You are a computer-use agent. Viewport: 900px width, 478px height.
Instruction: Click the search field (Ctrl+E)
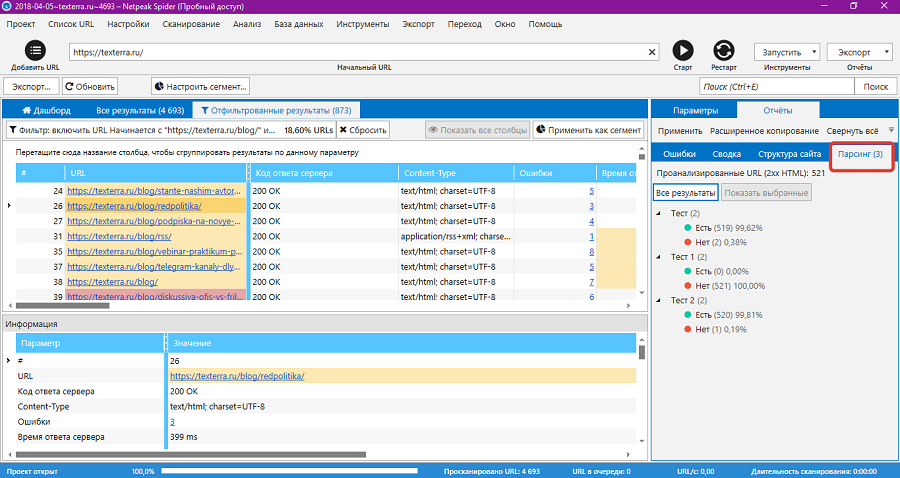pyautogui.click(x=777, y=87)
